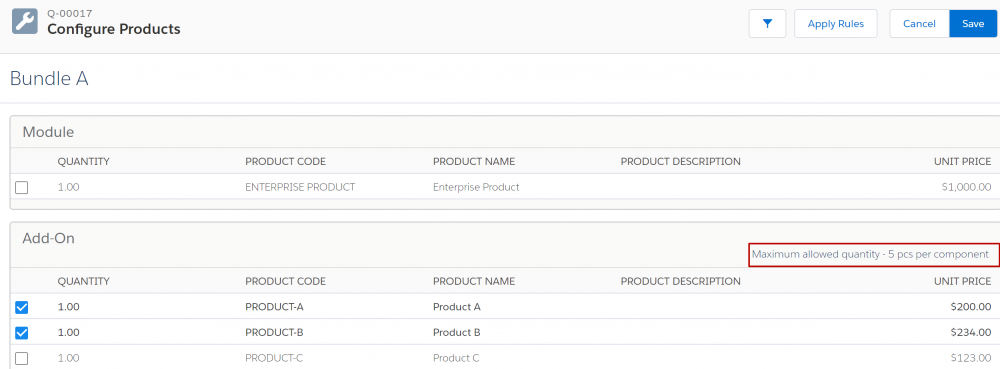Viewport: 1000px width, 369px height.
Task: Click the Maximum allowed quantity note
Action: (x=870, y=254)
